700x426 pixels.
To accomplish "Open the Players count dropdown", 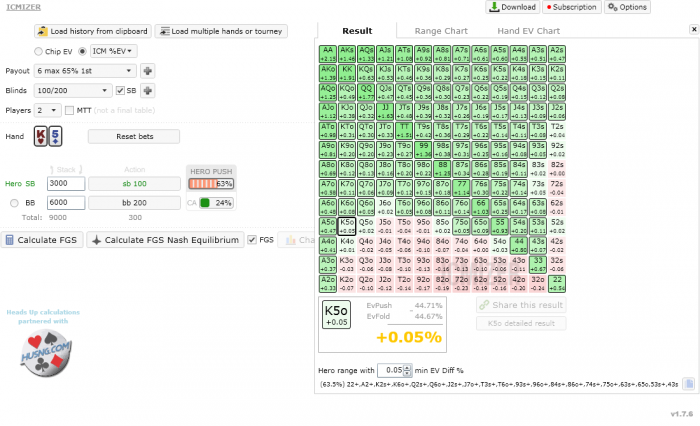I will click(x=47, y=110).
